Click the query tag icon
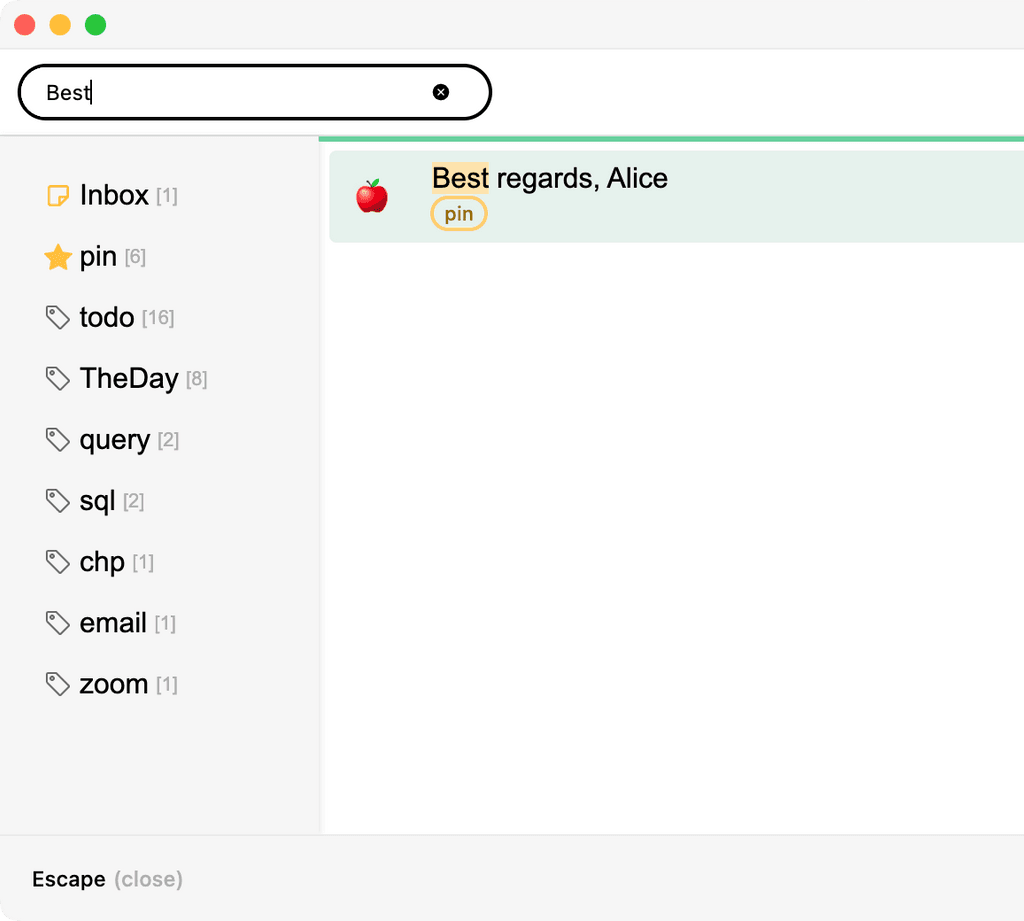Image resolution: width=1024 pixels, height=921 pixels. click(58, 440)
